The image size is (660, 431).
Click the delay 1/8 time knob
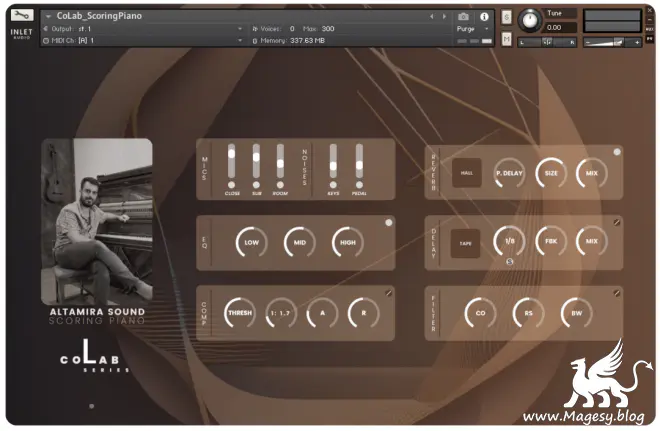(509, 241)
